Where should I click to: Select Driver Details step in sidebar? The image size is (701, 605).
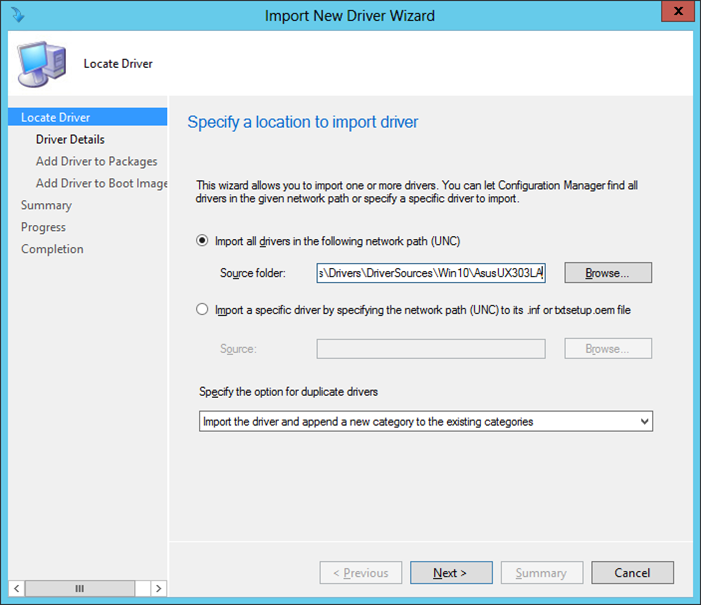point(70,140)
